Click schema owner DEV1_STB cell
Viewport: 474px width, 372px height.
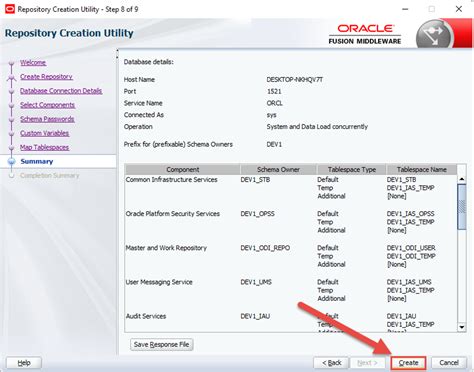pos(255,180)
